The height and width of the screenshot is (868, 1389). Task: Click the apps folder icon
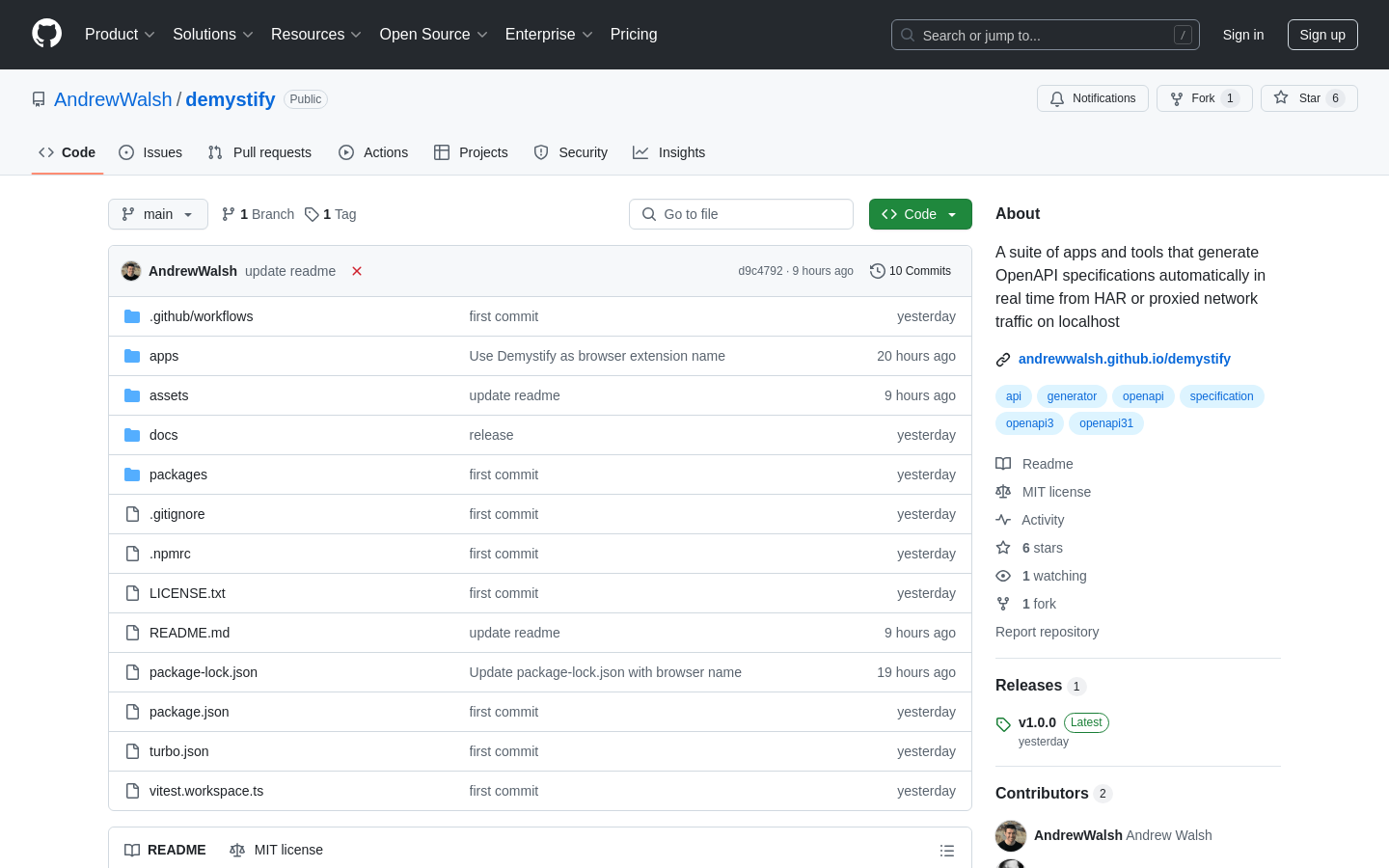132,356
